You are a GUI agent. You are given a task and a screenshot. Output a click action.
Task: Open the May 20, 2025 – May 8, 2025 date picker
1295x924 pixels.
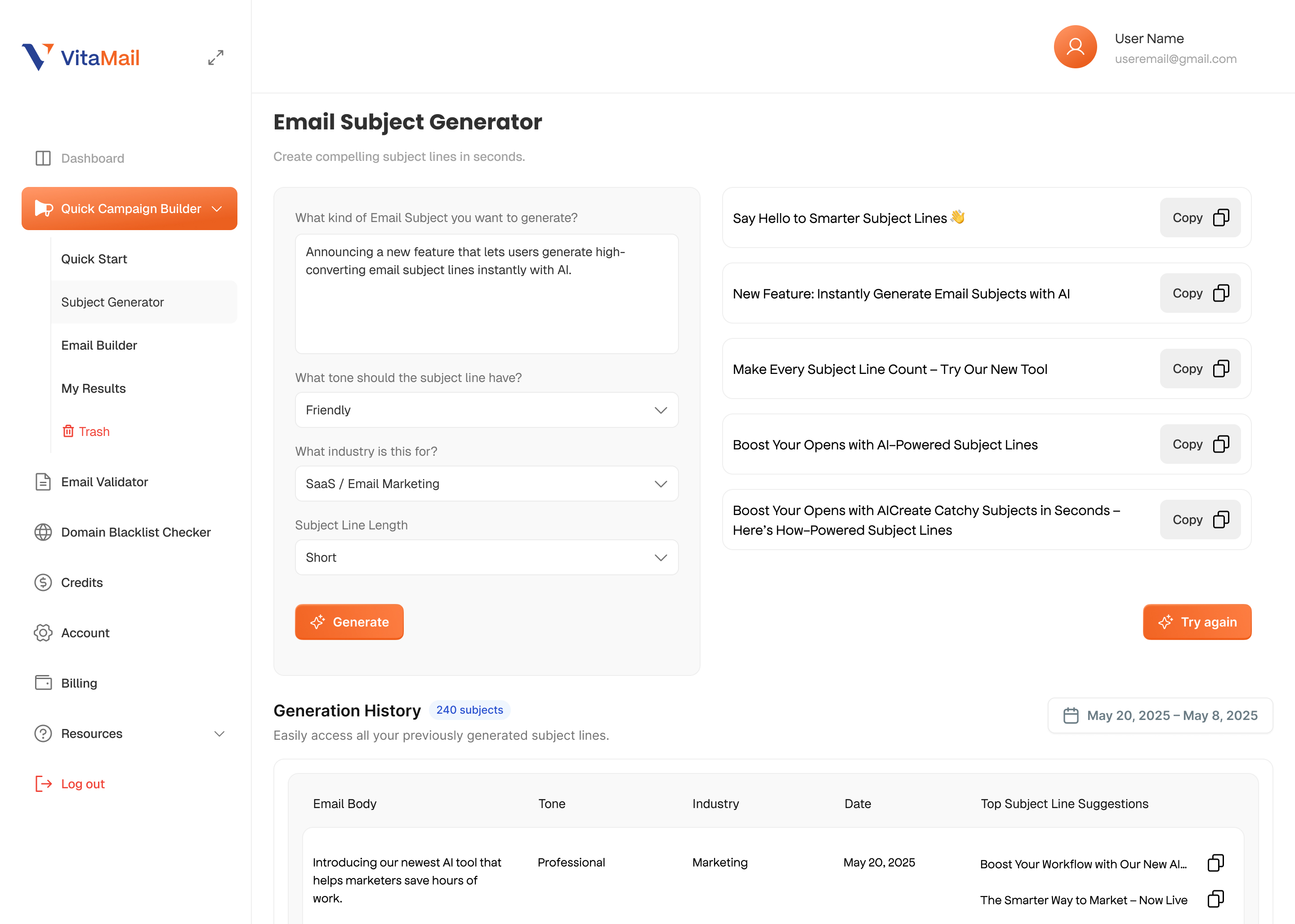(1160, 715)
